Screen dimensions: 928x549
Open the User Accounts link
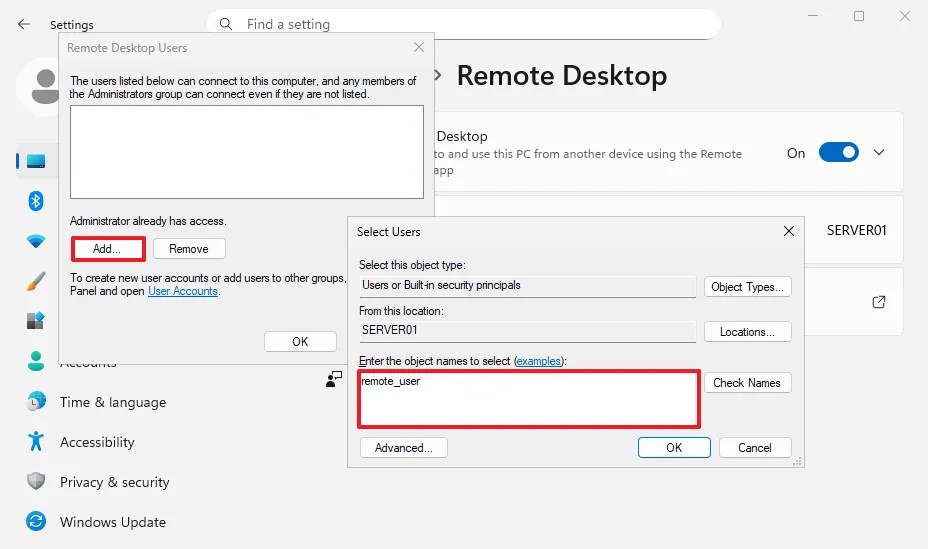click(183, 291)
